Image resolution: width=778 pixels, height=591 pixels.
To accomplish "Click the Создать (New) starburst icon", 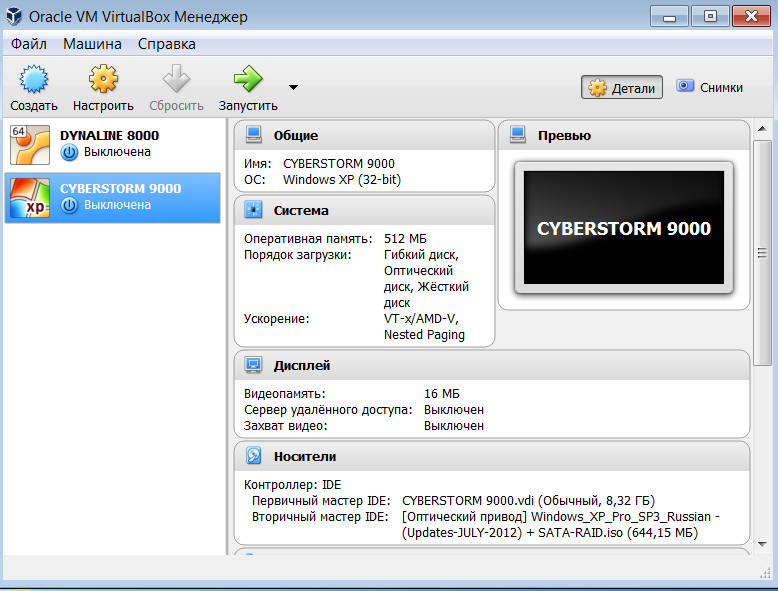I will pos(34,79).
